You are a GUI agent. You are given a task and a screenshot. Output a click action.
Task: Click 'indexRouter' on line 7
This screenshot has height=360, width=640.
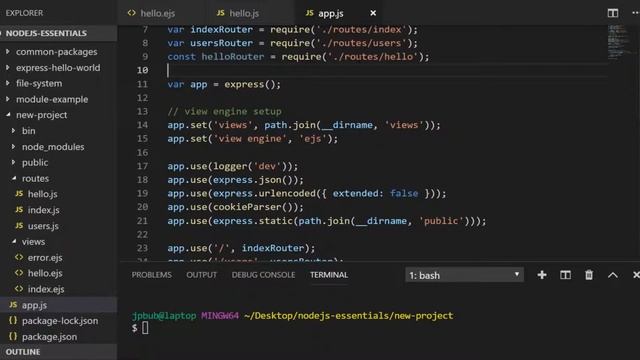coord(222,30)
